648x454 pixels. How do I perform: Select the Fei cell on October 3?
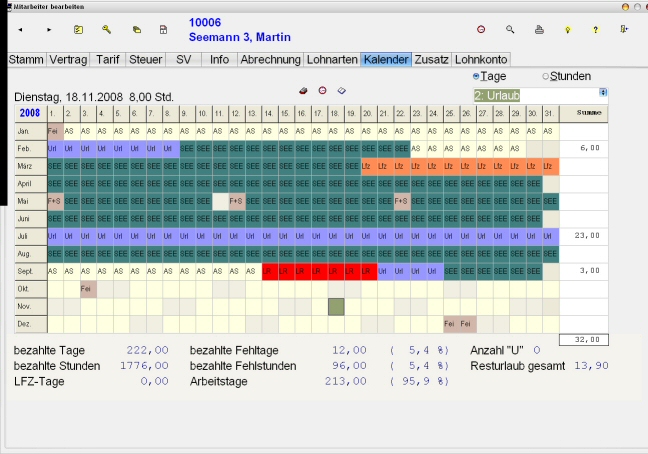point(88,289)
